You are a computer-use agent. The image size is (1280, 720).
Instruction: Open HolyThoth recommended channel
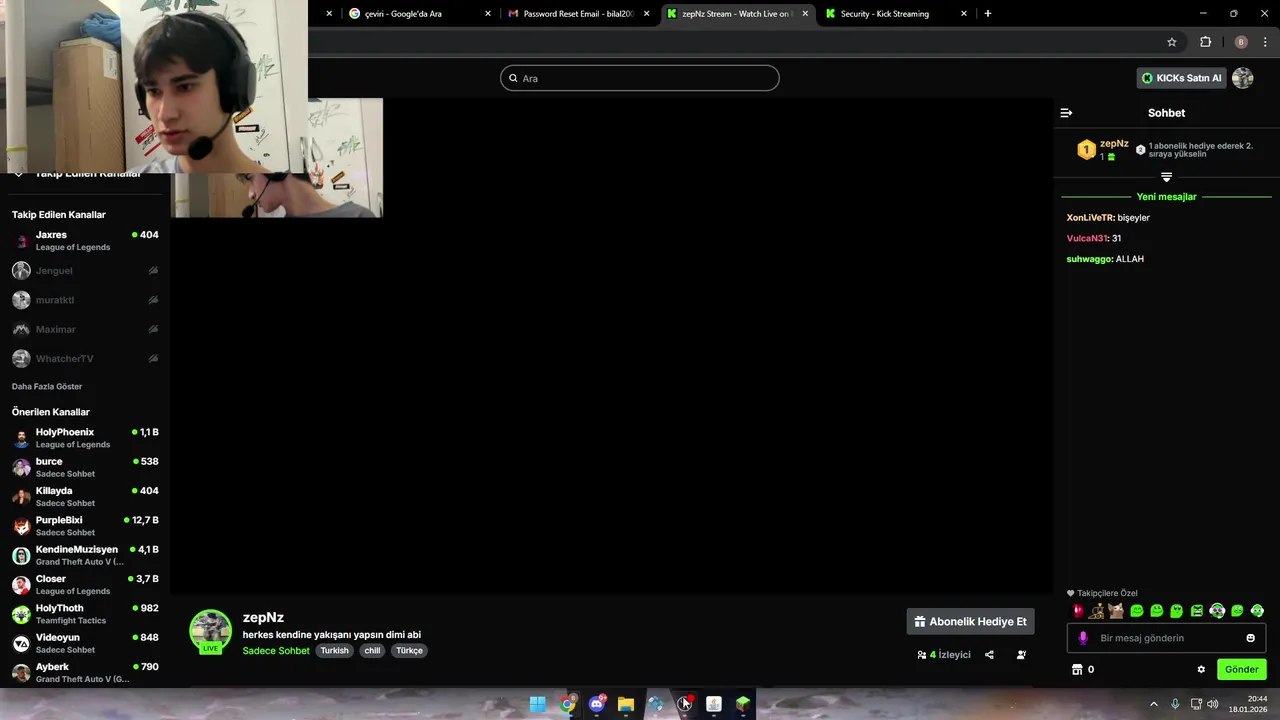(85, 614)
